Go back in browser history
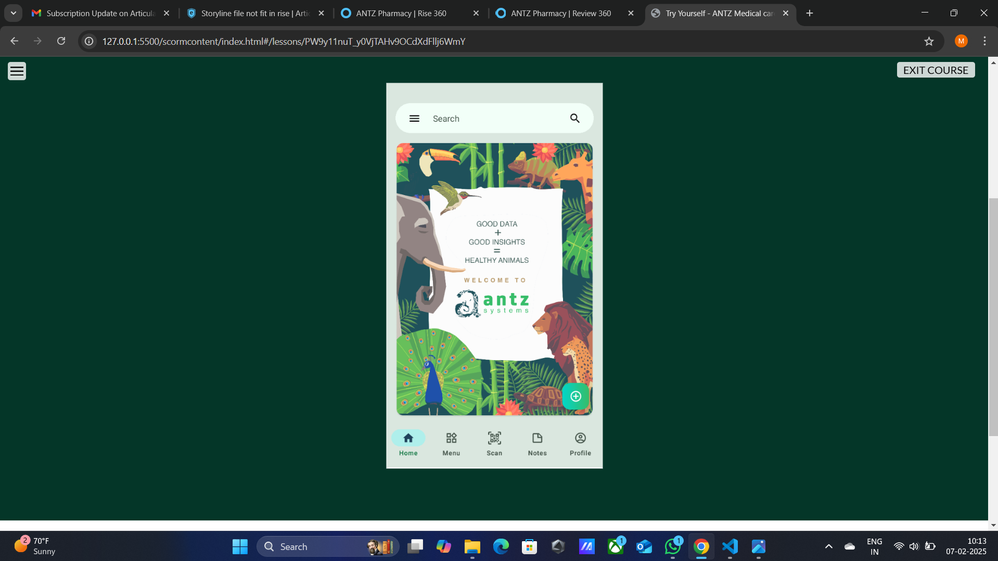 tap(14, 41)
